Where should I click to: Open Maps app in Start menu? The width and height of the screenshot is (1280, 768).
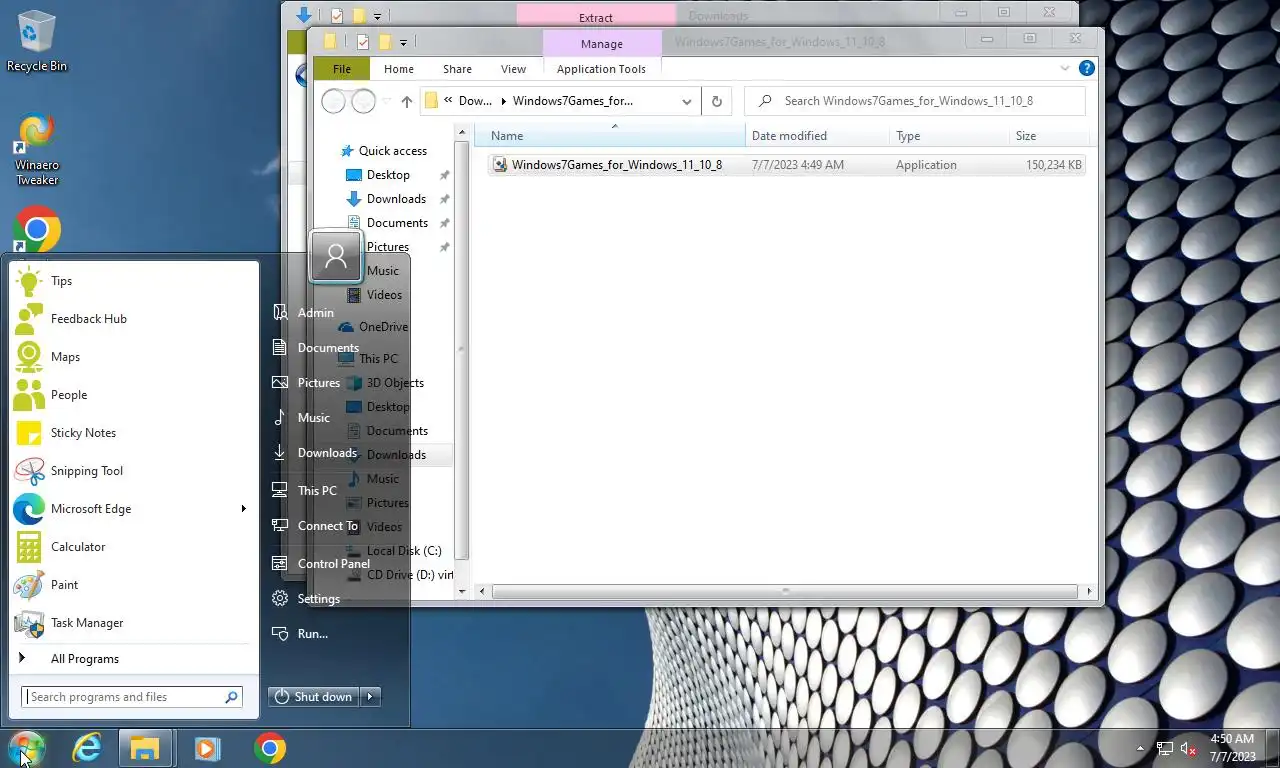point(132,357)
